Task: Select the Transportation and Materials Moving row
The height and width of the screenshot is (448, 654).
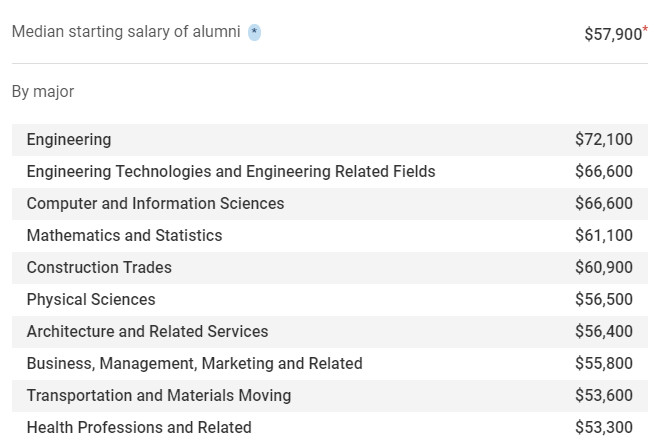Action: [159, 396]
